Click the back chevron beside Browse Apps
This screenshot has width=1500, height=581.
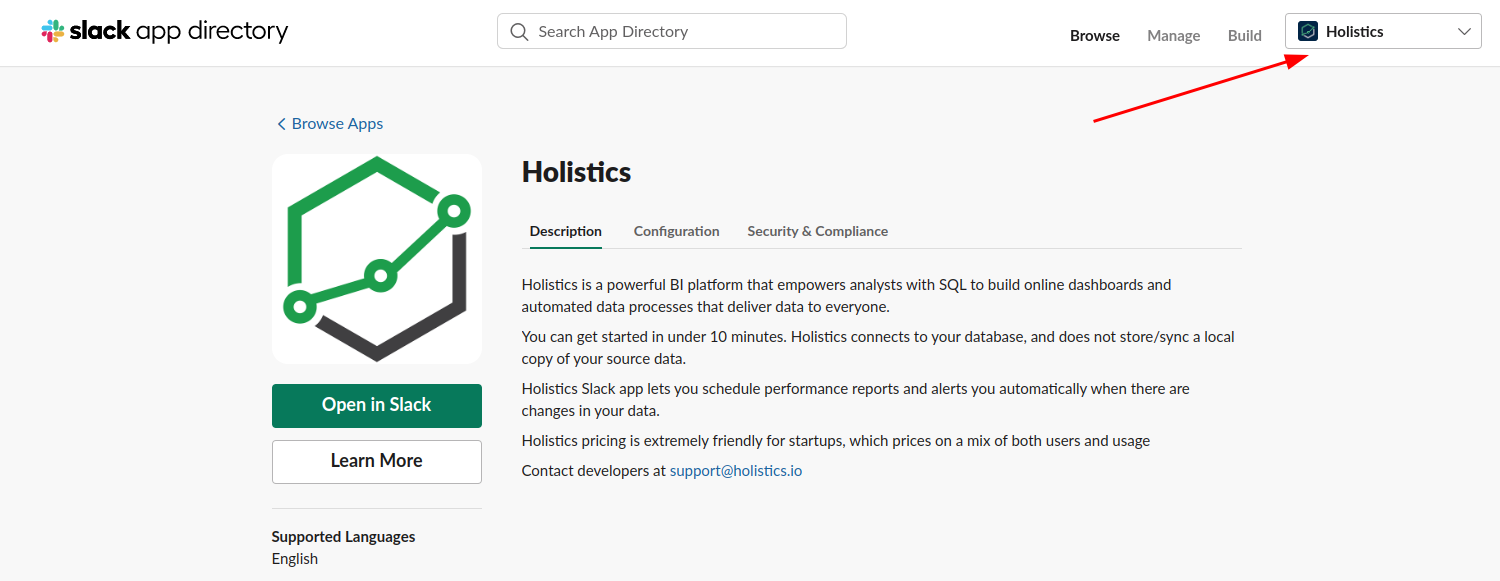tap(281, 124)
